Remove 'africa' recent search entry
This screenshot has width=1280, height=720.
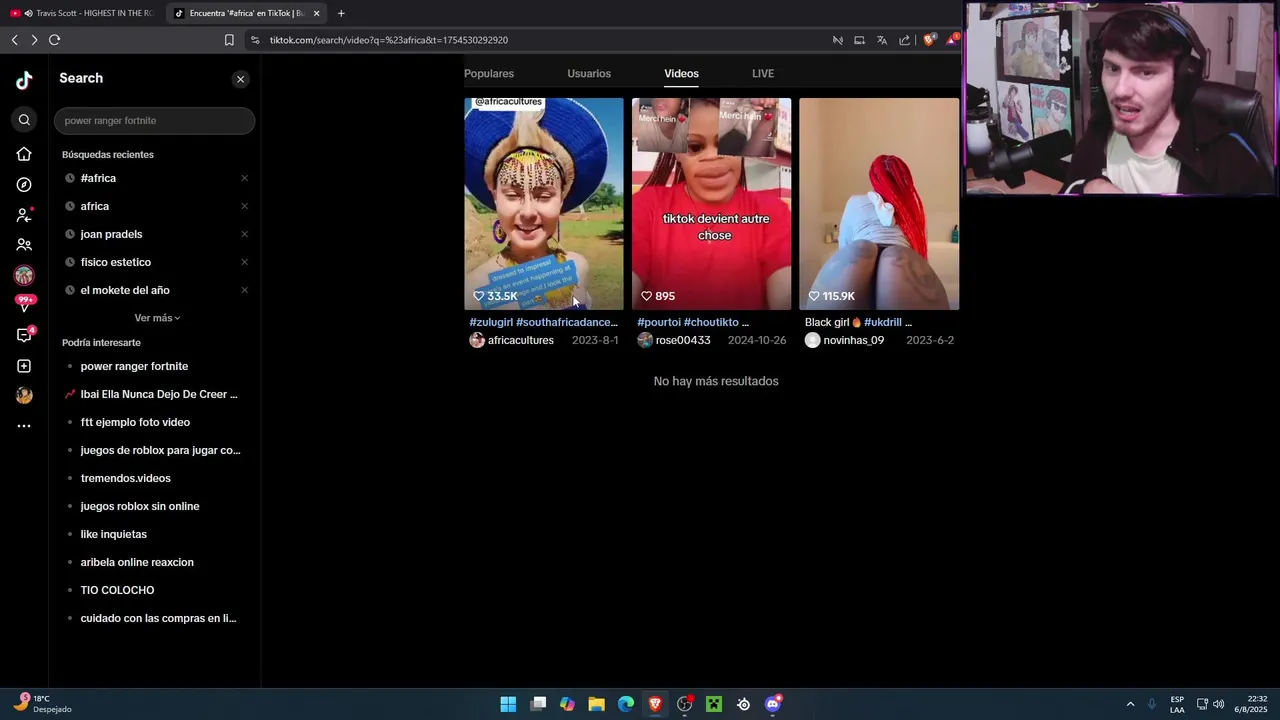pyautogui.click(x=244, y=206)
